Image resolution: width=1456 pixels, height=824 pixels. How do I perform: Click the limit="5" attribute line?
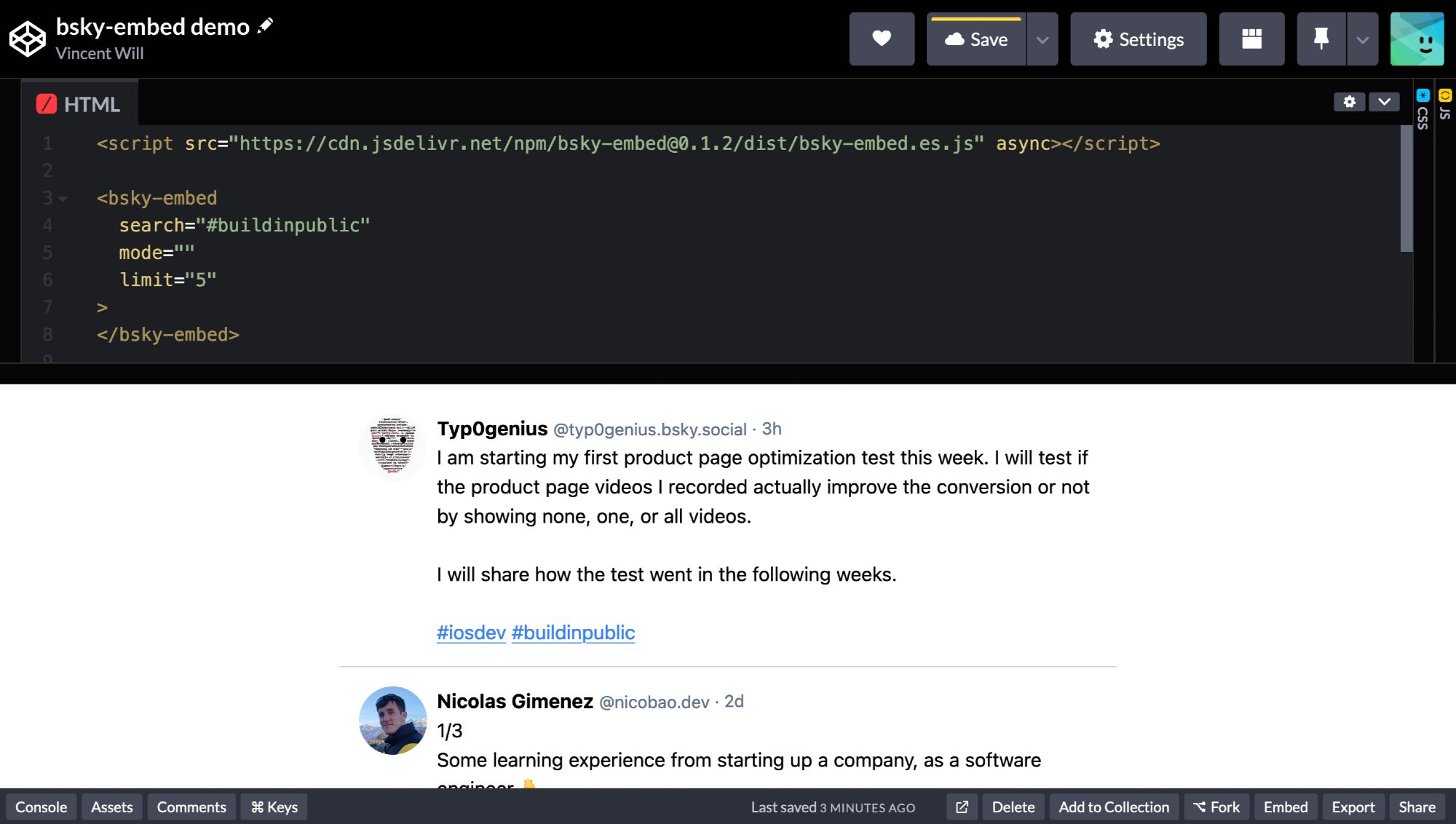pos(168,280)
